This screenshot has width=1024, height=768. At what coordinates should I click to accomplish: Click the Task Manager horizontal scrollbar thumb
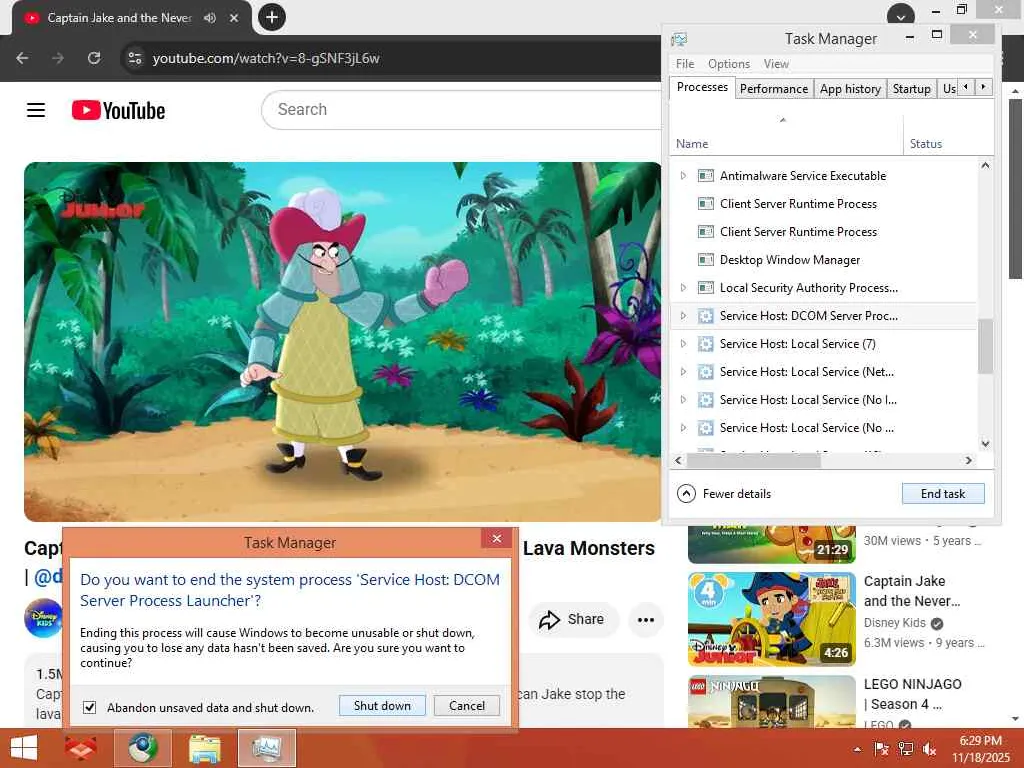click(x=754, y=460)
